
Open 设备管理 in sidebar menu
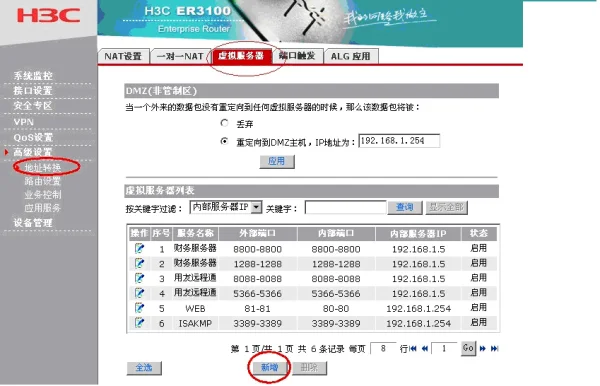pos(33,223)
